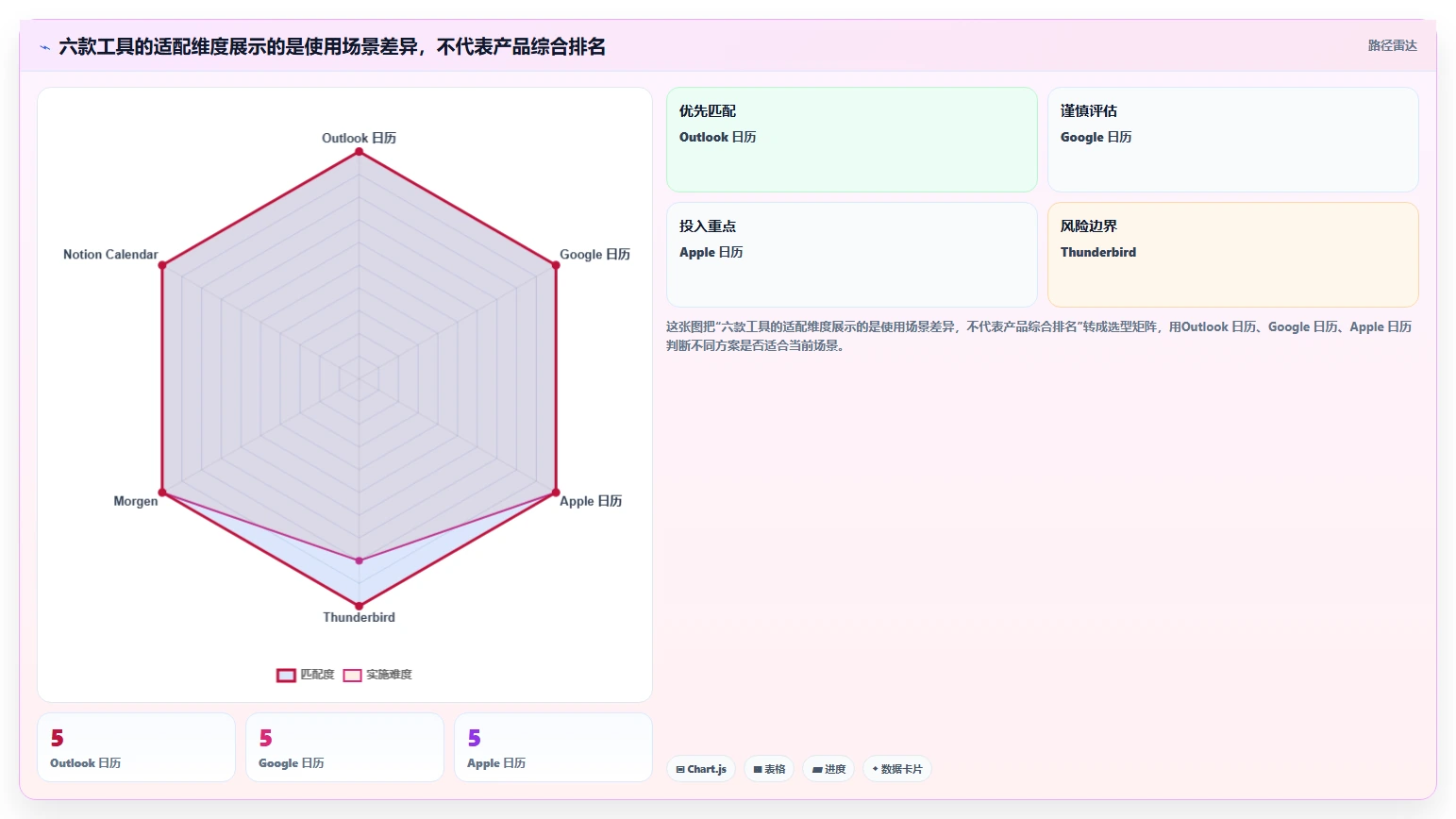
Task: Click the Outlook 日历 axis label
Action: coord(359,138)
